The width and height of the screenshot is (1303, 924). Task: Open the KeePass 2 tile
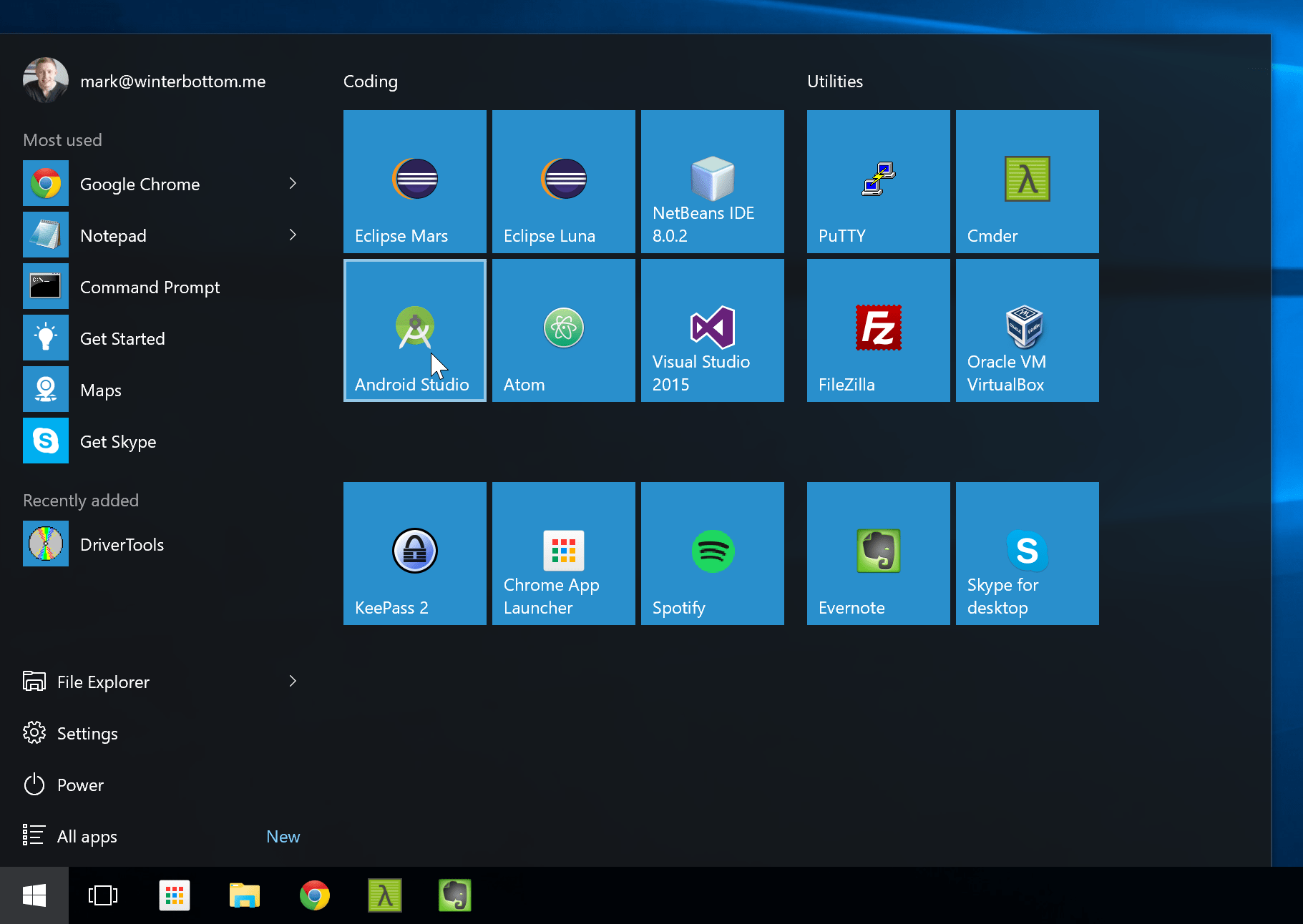pos(414,554)
